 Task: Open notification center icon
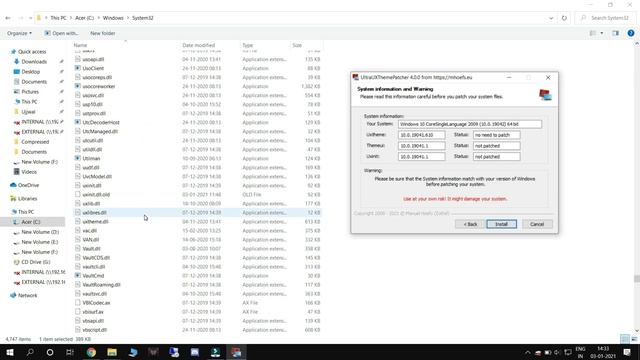tap(627, 352)
